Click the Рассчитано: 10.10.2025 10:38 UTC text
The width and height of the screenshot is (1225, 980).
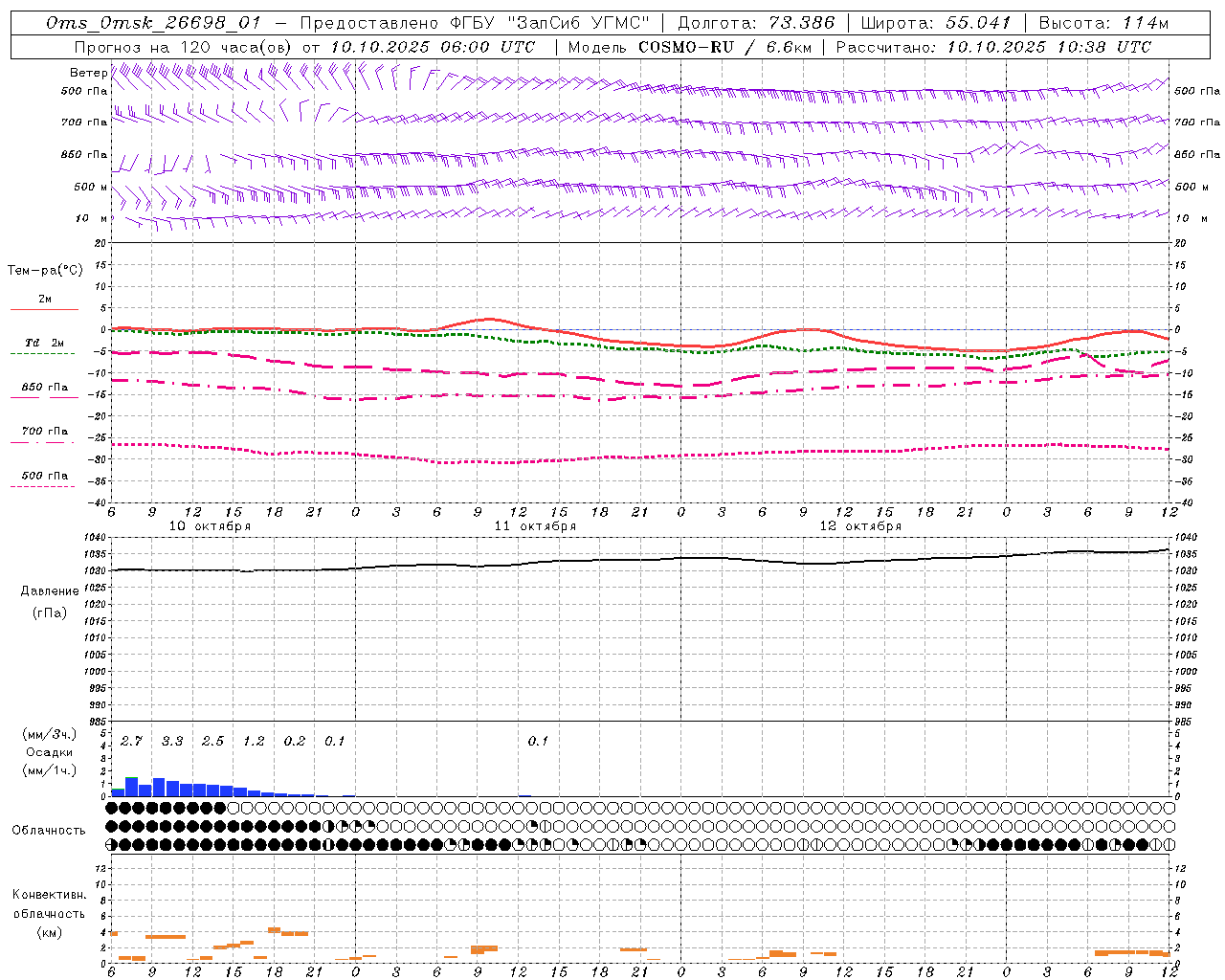click(993, 47)
